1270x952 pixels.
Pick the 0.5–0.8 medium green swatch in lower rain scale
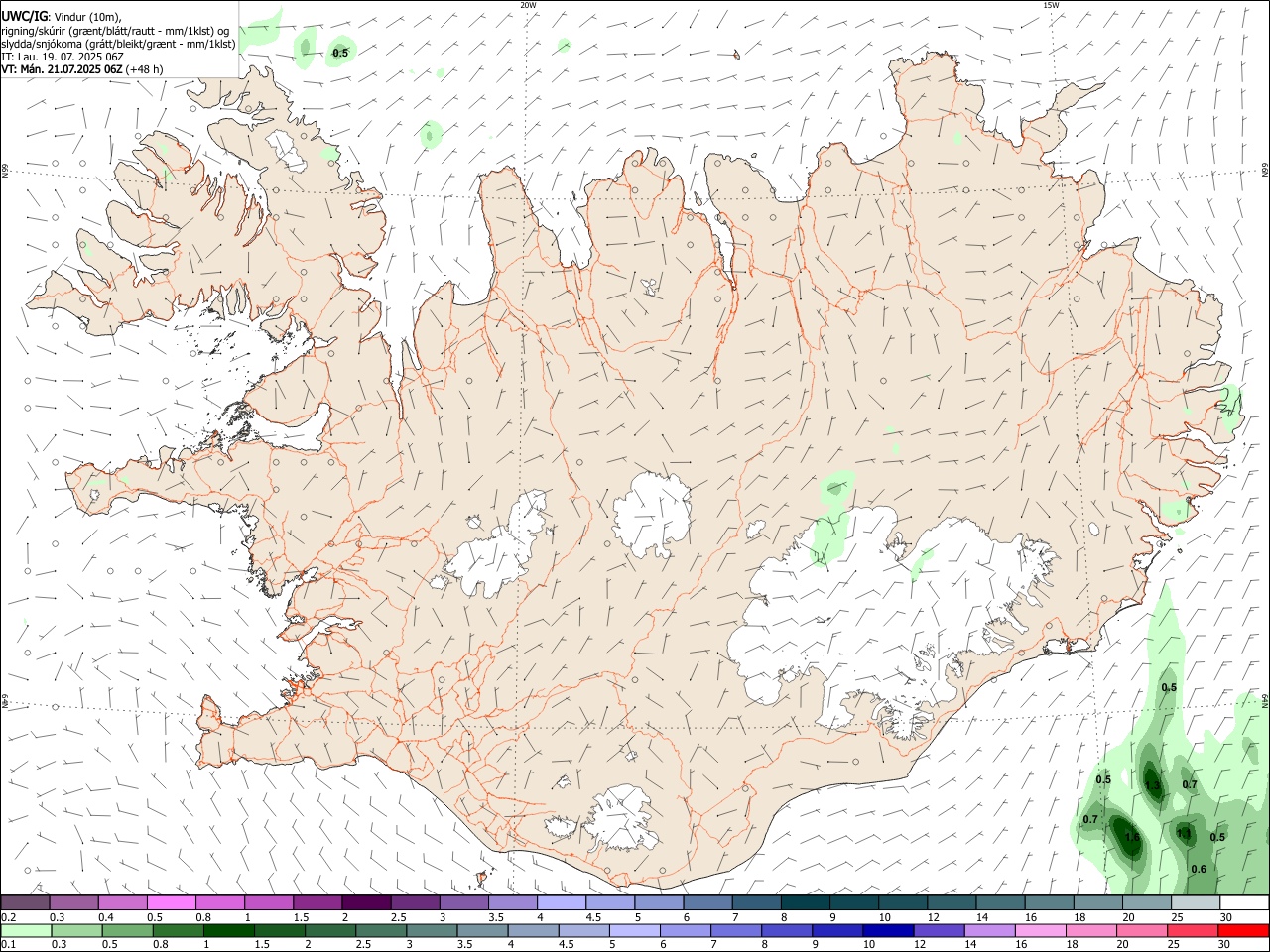(x=126, y=931)
